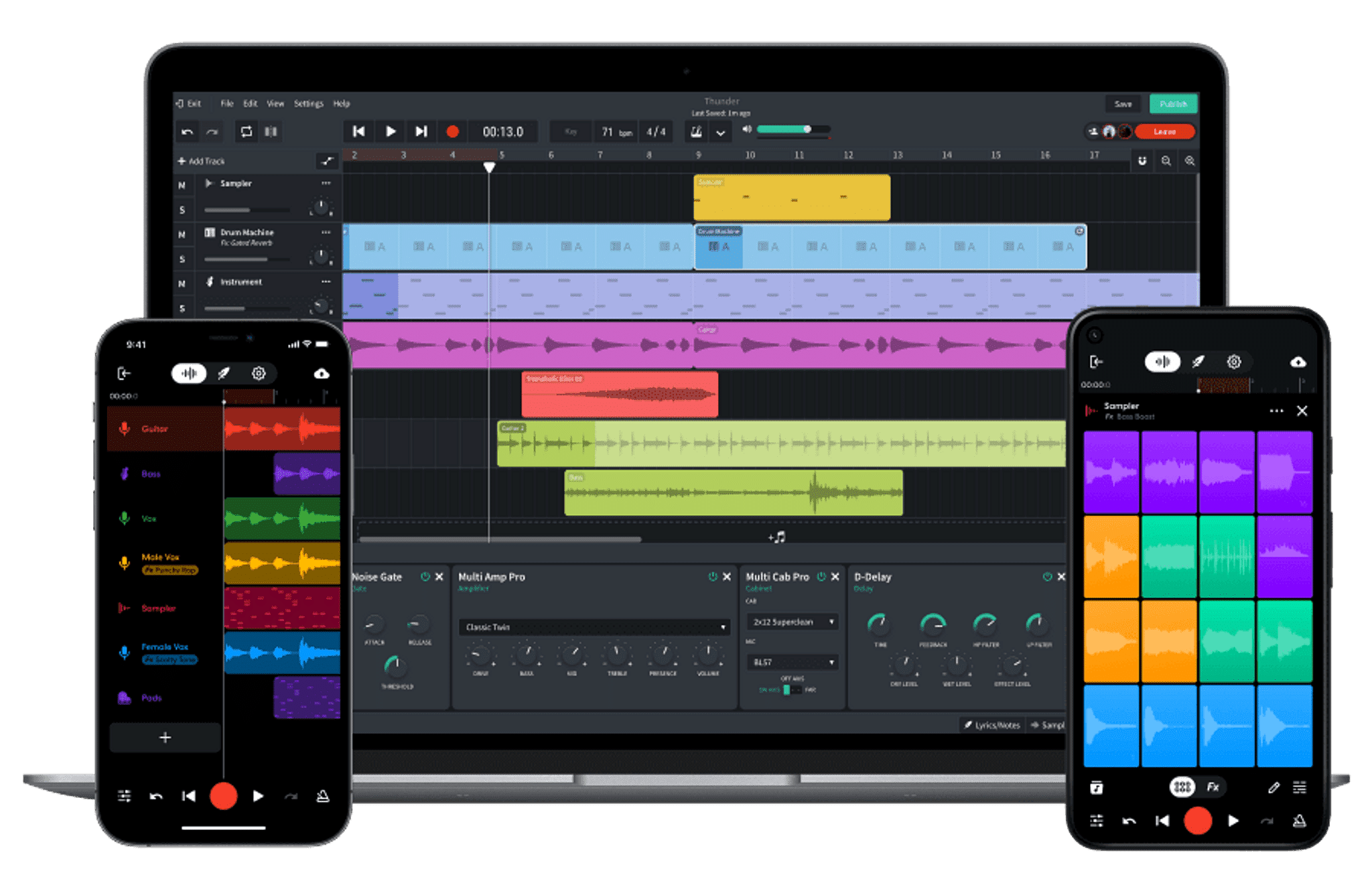The height and width of the screenshot is (889, 1372).
Task: Click the Save button
Action: pos(1123,104)
